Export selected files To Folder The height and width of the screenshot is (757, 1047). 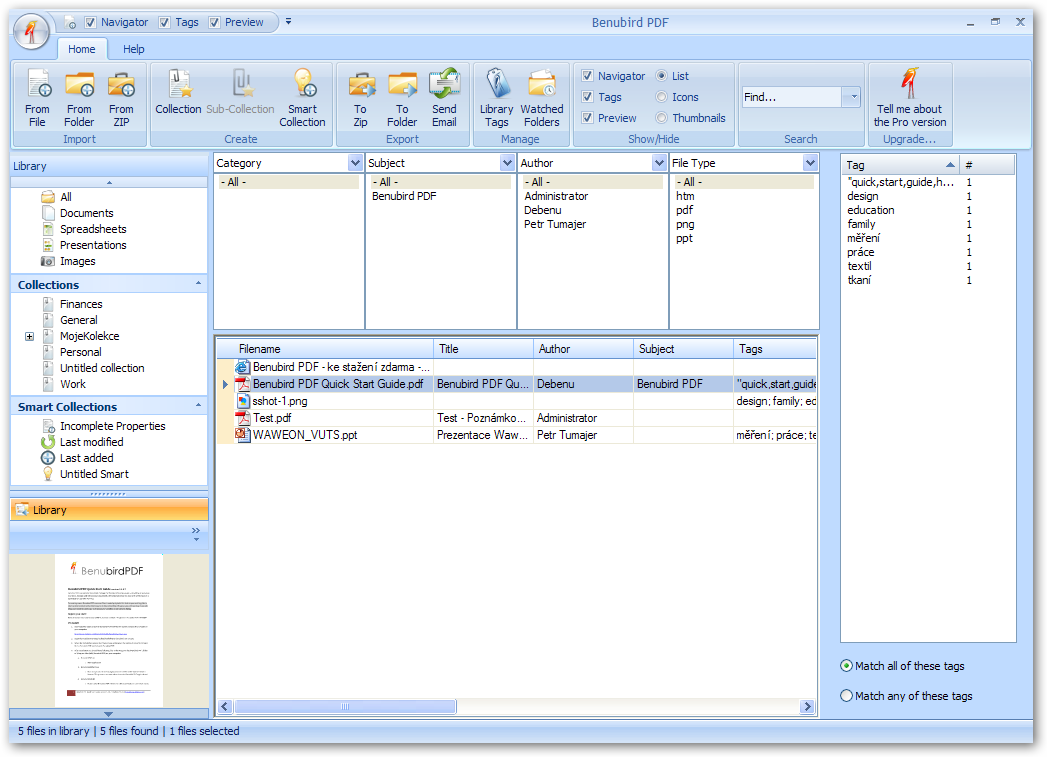402,98
